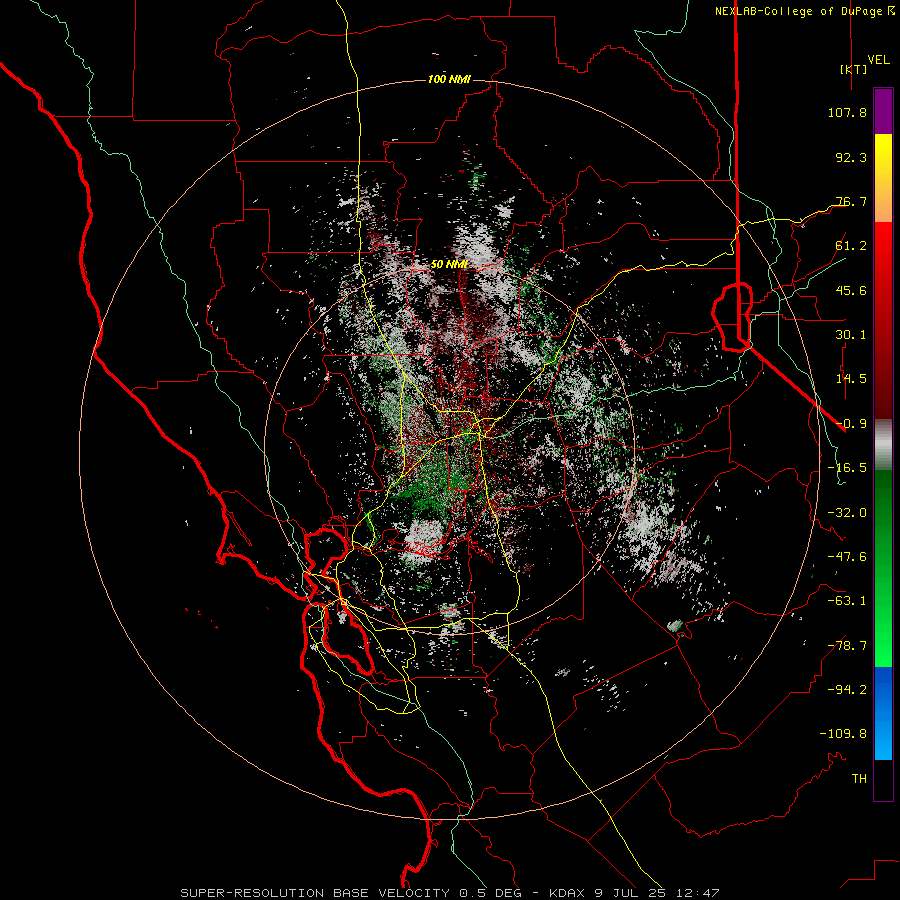Click the 45.6 velocity scale value
The height and width of the screenshot is (900, 900).
[x=851, y=290]
